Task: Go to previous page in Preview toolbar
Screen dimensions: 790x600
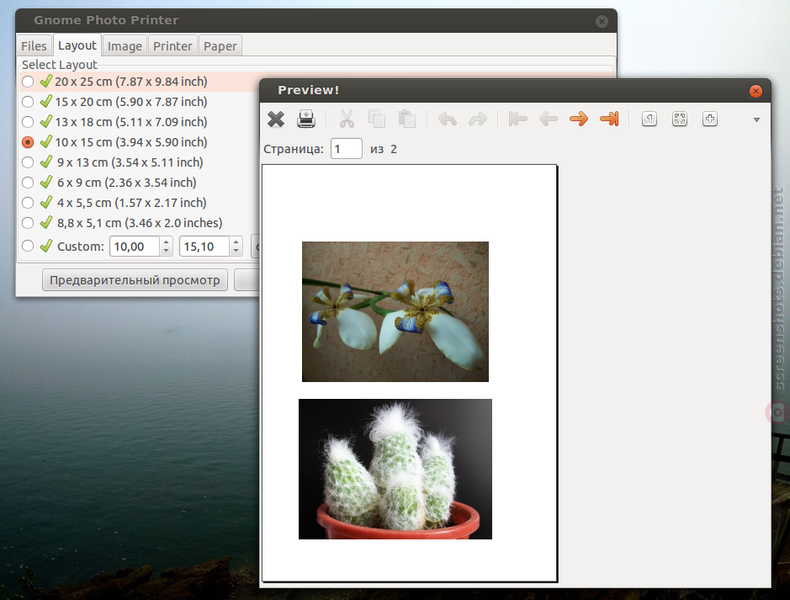Action: 548,119
